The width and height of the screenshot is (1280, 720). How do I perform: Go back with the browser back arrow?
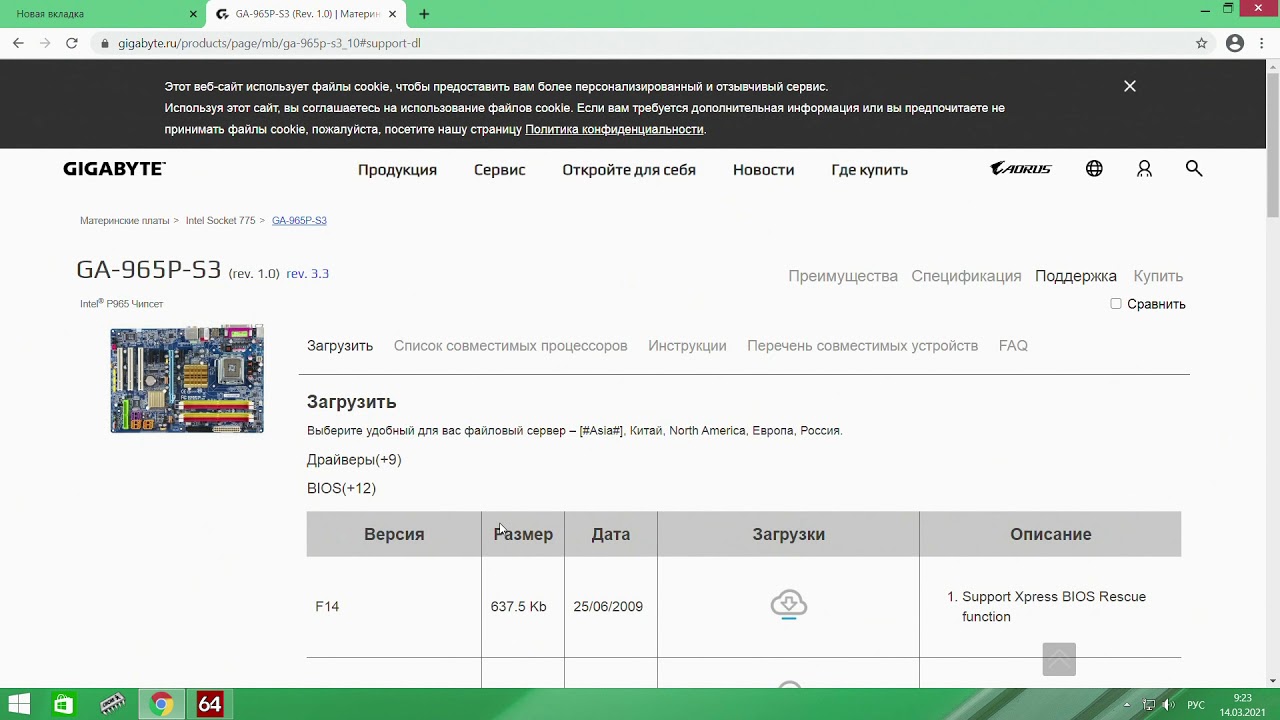[x=18, y=43]
